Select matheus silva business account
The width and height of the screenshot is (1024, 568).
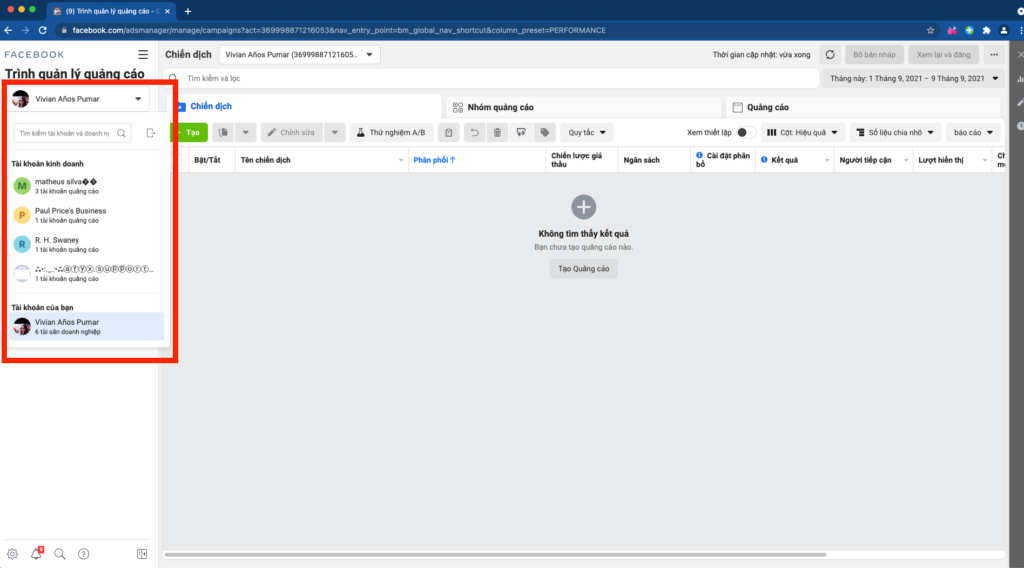tap(86, 186)
